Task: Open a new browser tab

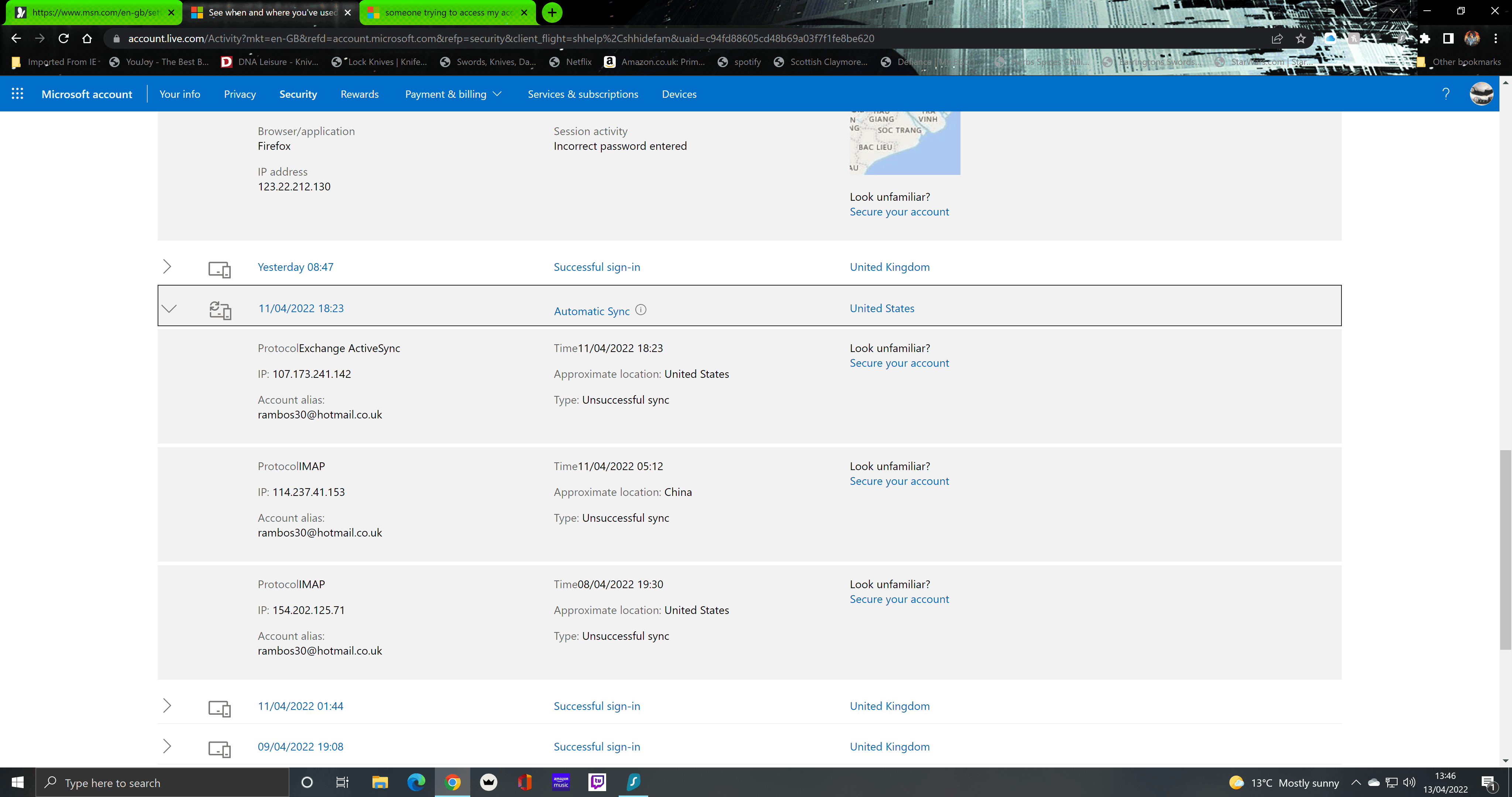Action: 552,12
